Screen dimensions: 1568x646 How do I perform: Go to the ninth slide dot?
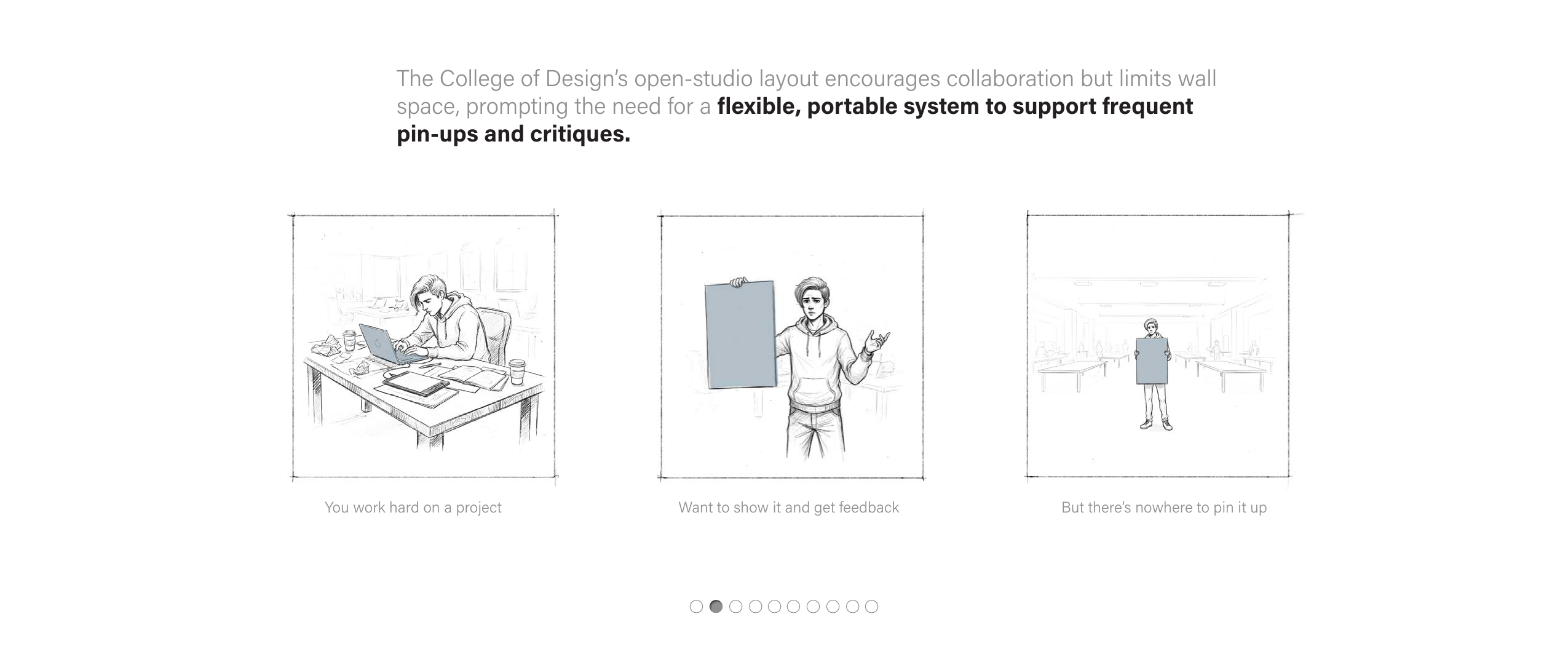coord(852,607)
